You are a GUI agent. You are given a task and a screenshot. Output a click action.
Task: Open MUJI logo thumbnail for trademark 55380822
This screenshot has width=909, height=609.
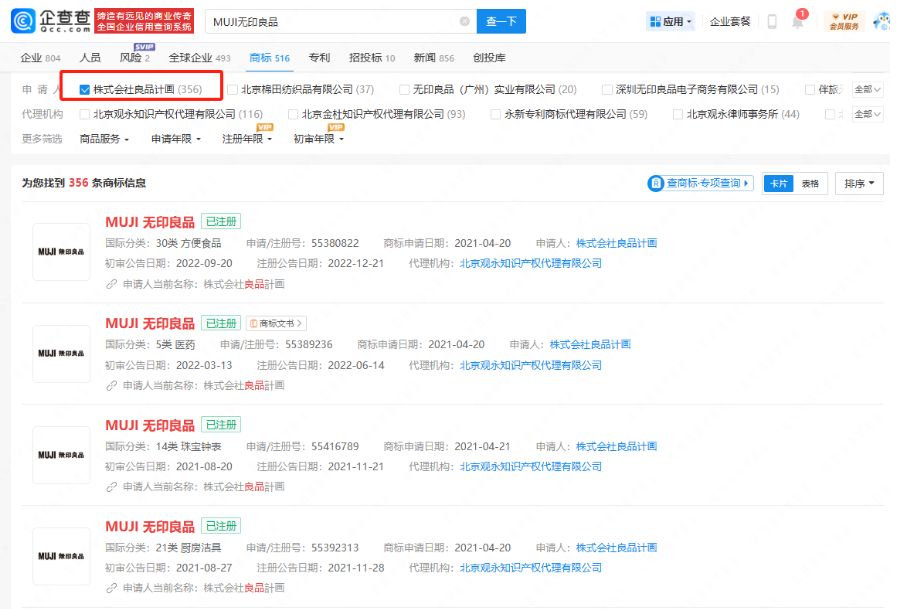point(61,251)
